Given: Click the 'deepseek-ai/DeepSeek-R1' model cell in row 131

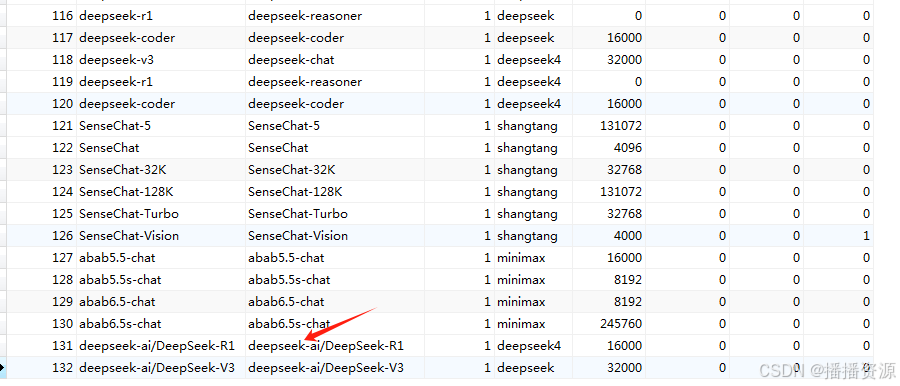Looking at the screenshot, I should 325,346.
